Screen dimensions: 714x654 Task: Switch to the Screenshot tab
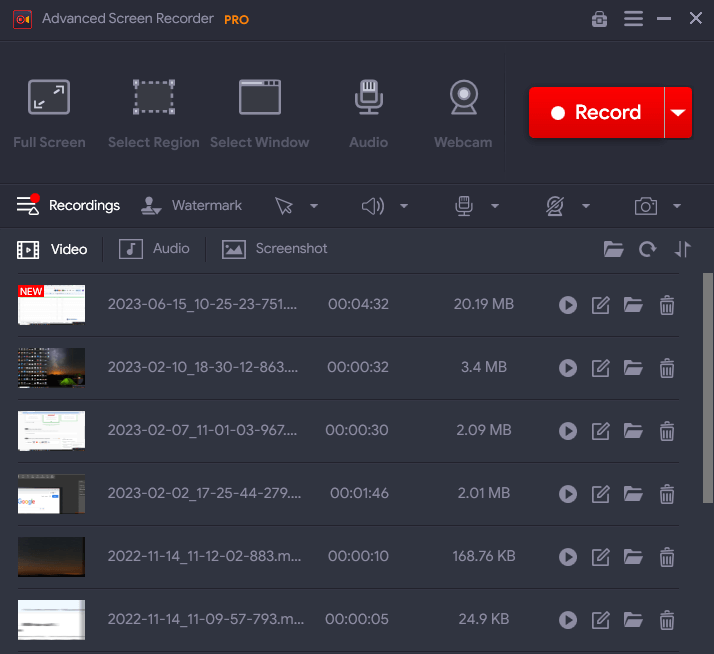tap(274, 249)
